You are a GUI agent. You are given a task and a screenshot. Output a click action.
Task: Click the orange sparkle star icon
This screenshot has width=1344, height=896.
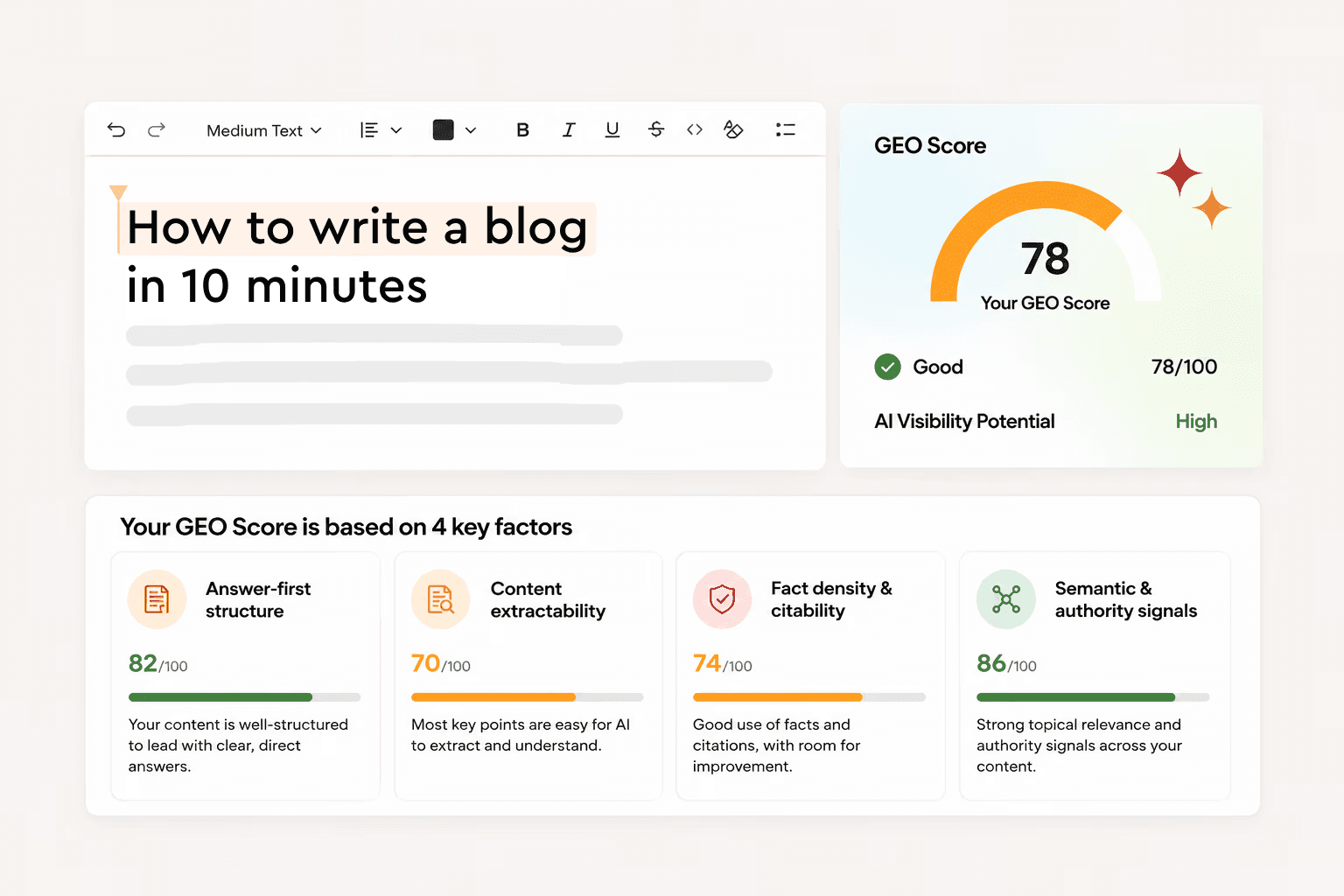click(1212, 208)
